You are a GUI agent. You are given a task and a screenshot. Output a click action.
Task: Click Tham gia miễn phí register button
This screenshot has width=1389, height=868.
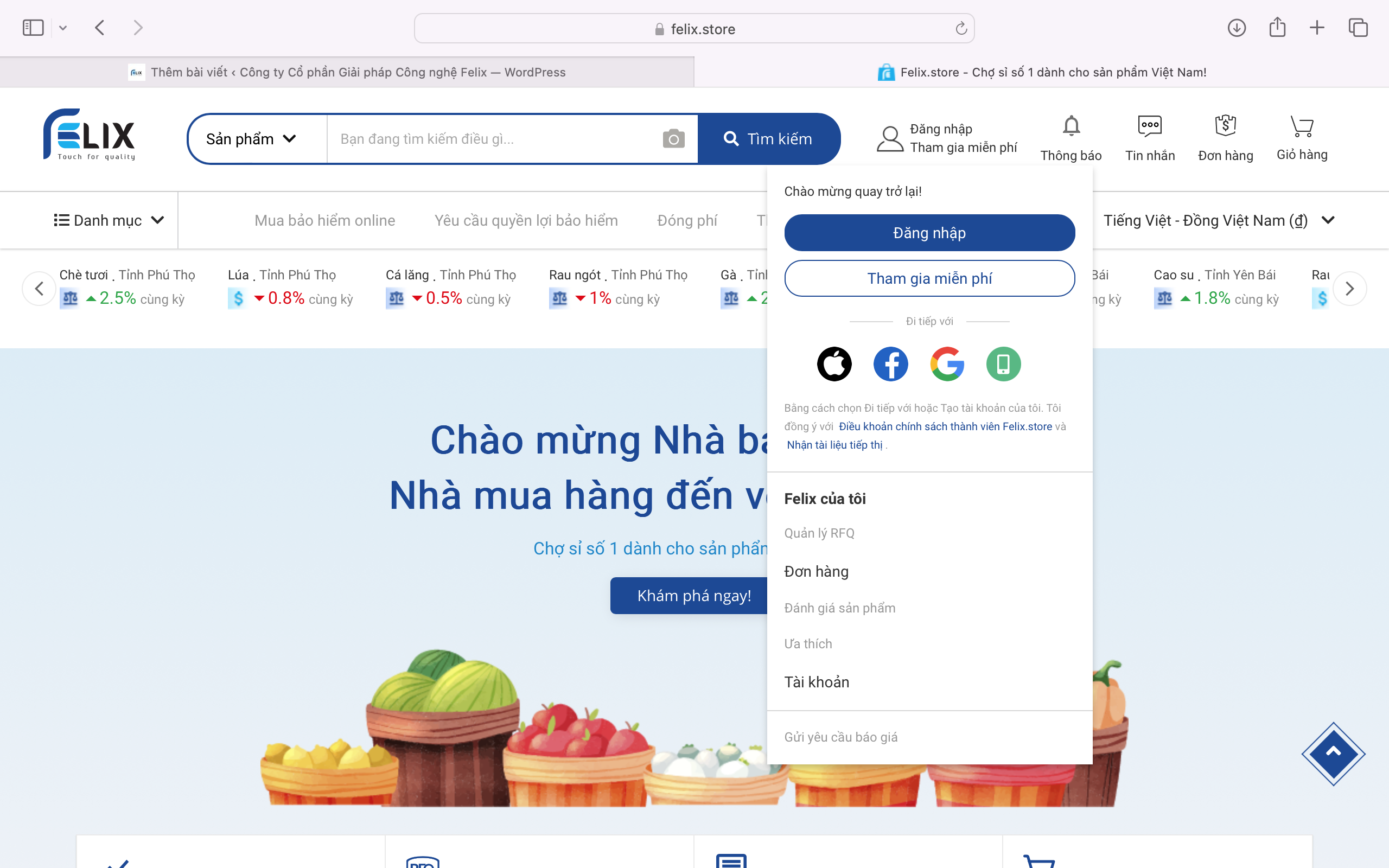tap(929, 278)
